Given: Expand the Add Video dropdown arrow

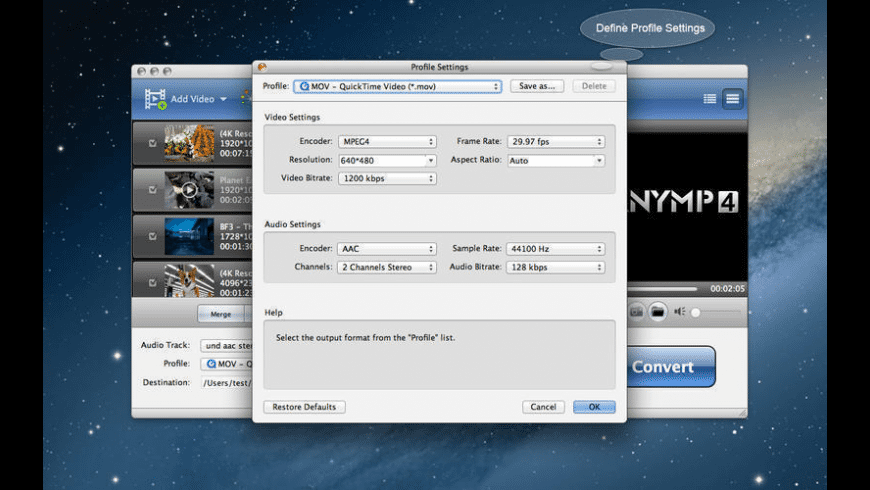Looking at the screenshot, I should (223, 99).
